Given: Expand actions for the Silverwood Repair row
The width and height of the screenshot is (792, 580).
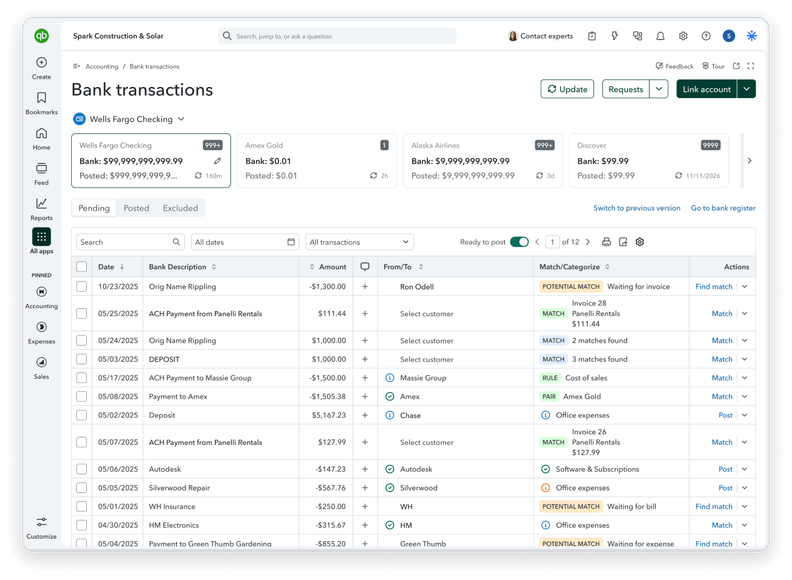Looking at the screenshot, I should click(x=745, y=488).
